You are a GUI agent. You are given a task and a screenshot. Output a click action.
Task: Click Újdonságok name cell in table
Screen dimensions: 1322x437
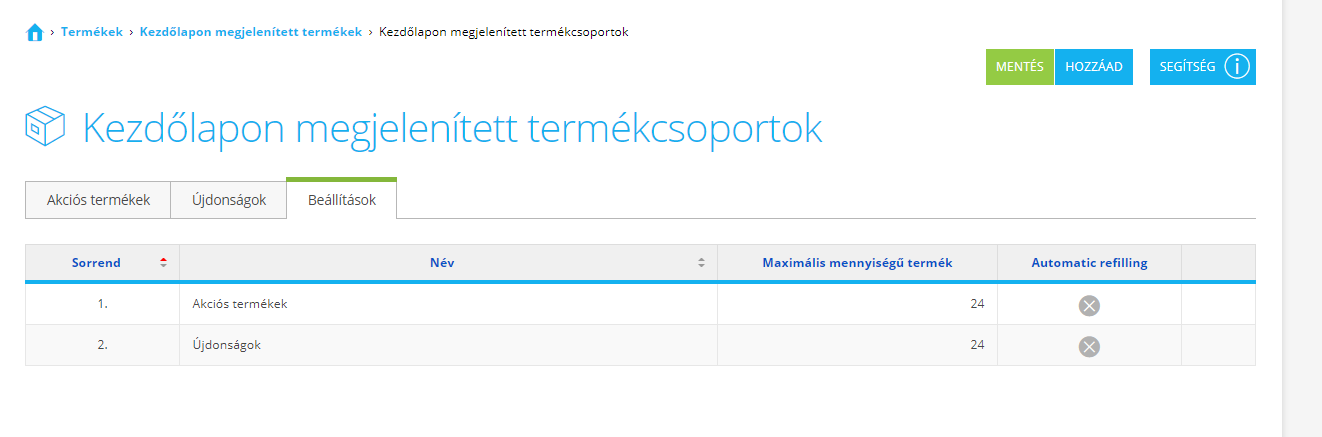point(448,345)
